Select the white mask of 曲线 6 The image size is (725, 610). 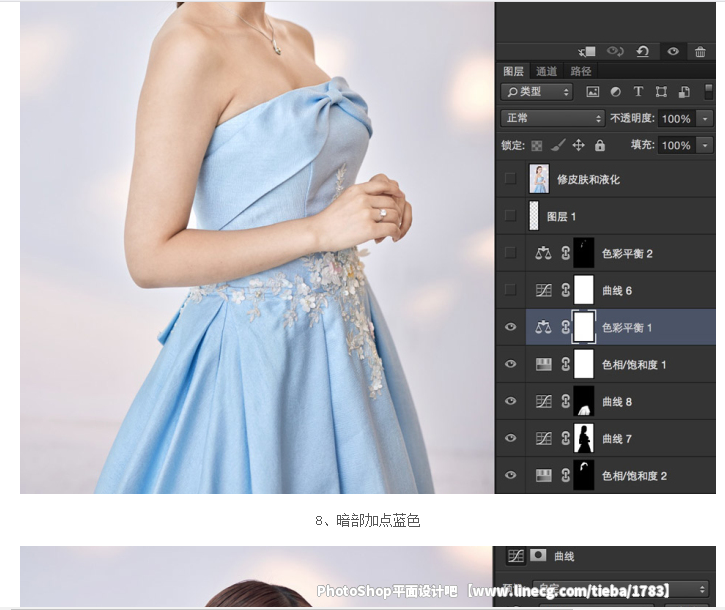tap(584, 290)
